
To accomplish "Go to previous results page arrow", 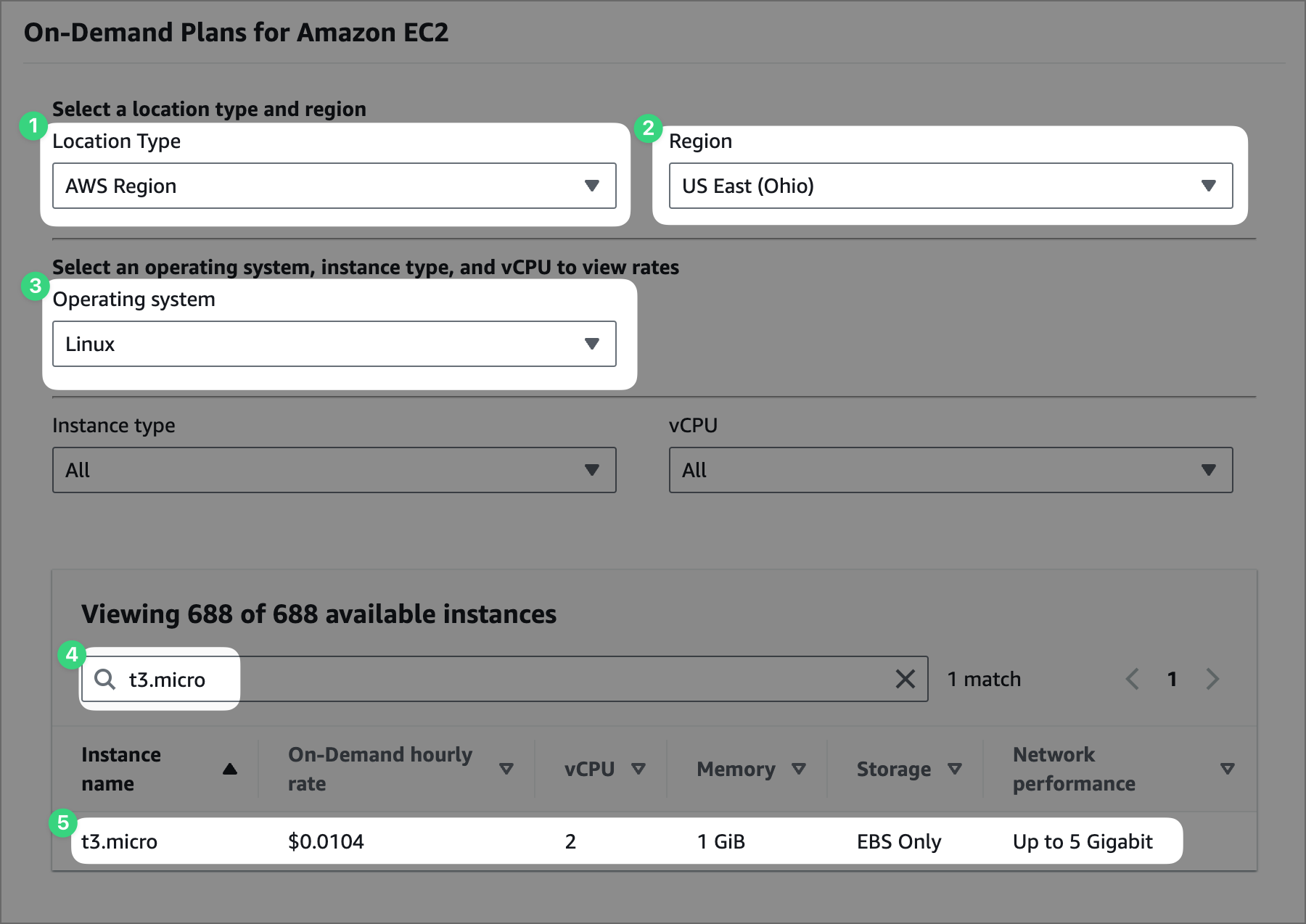I will tap(1132, 679).
